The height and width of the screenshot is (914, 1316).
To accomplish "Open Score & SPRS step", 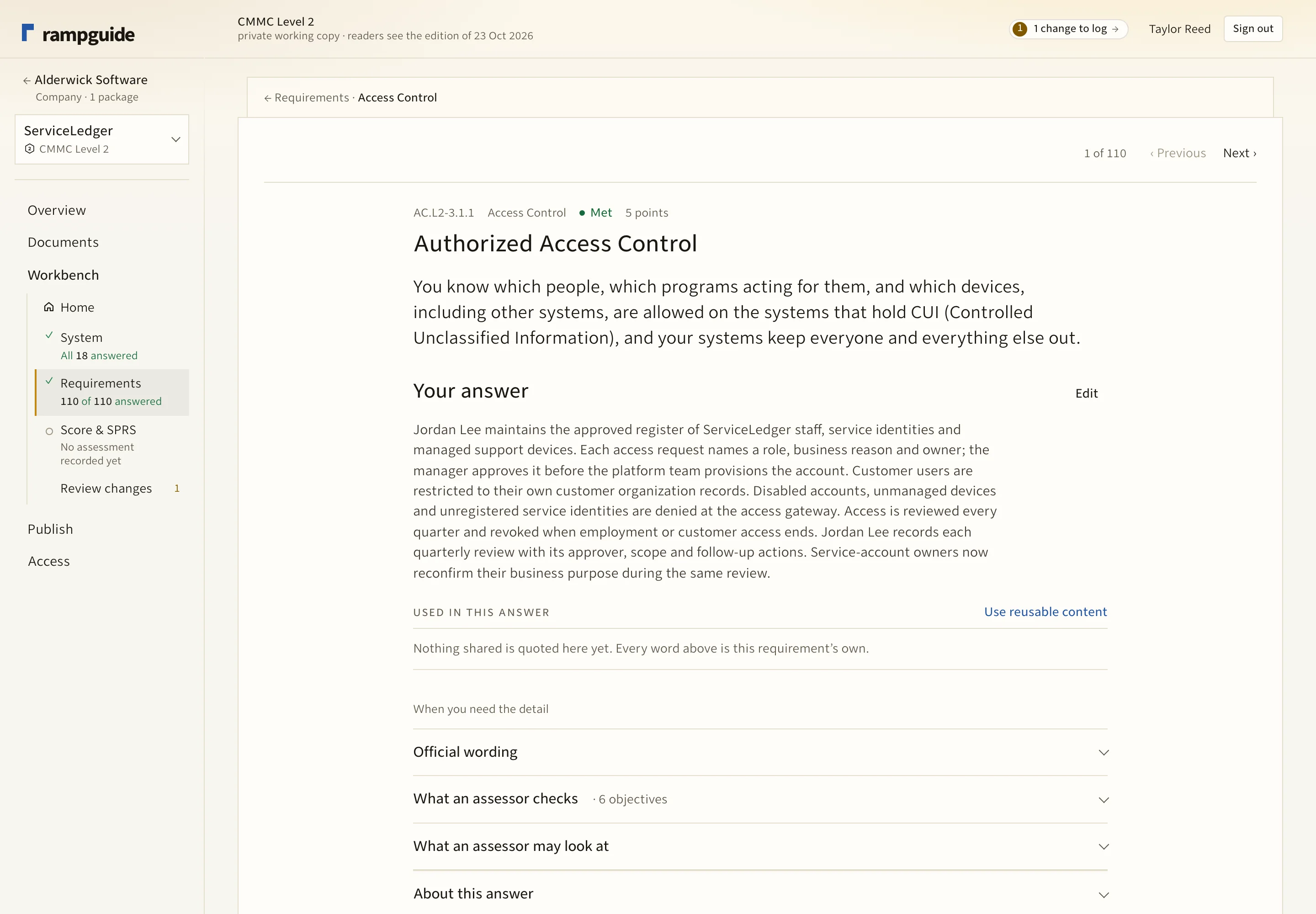I will click(112, 445).
